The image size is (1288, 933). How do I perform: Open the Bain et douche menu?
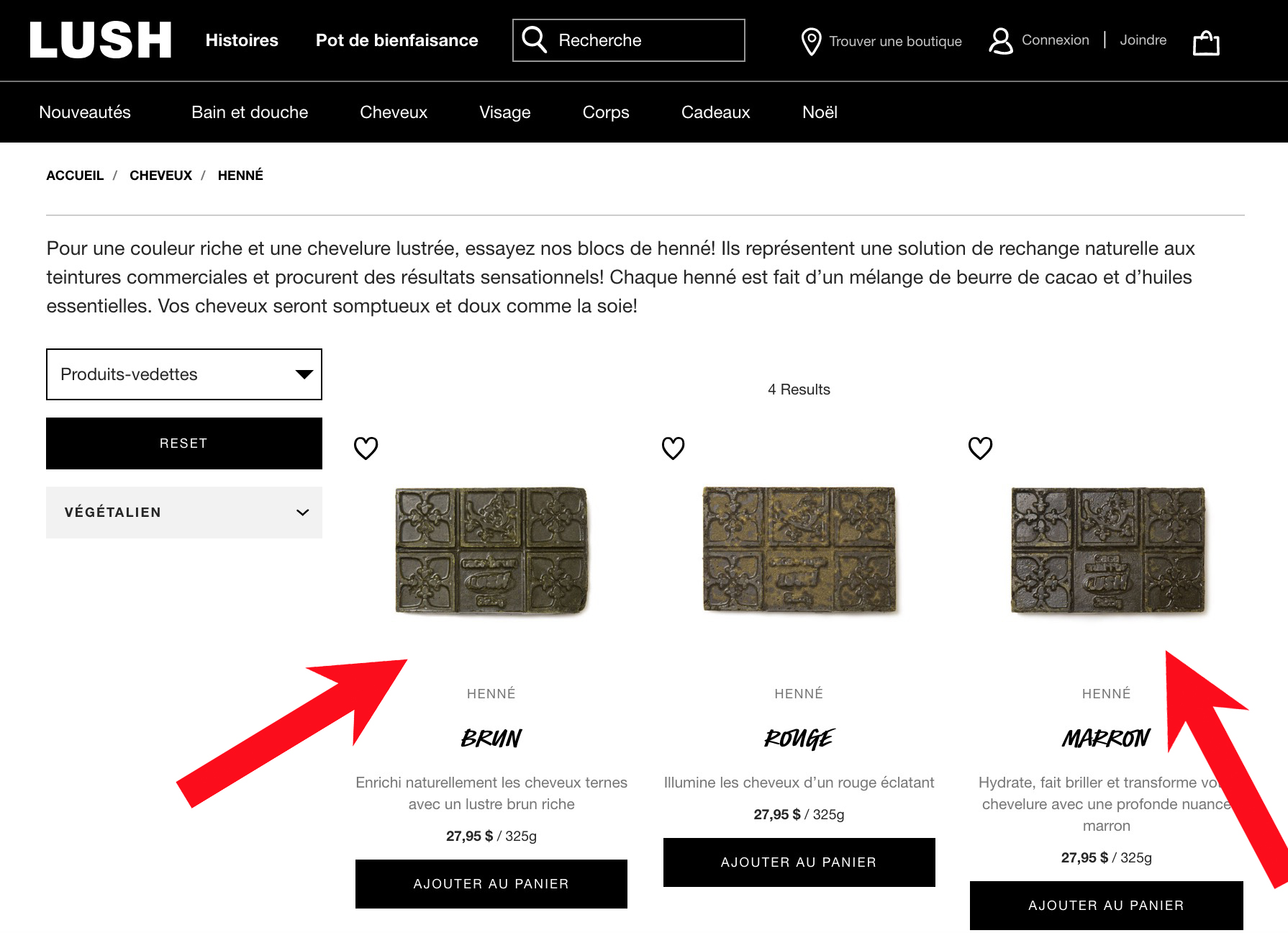click(x=250, y=112)
